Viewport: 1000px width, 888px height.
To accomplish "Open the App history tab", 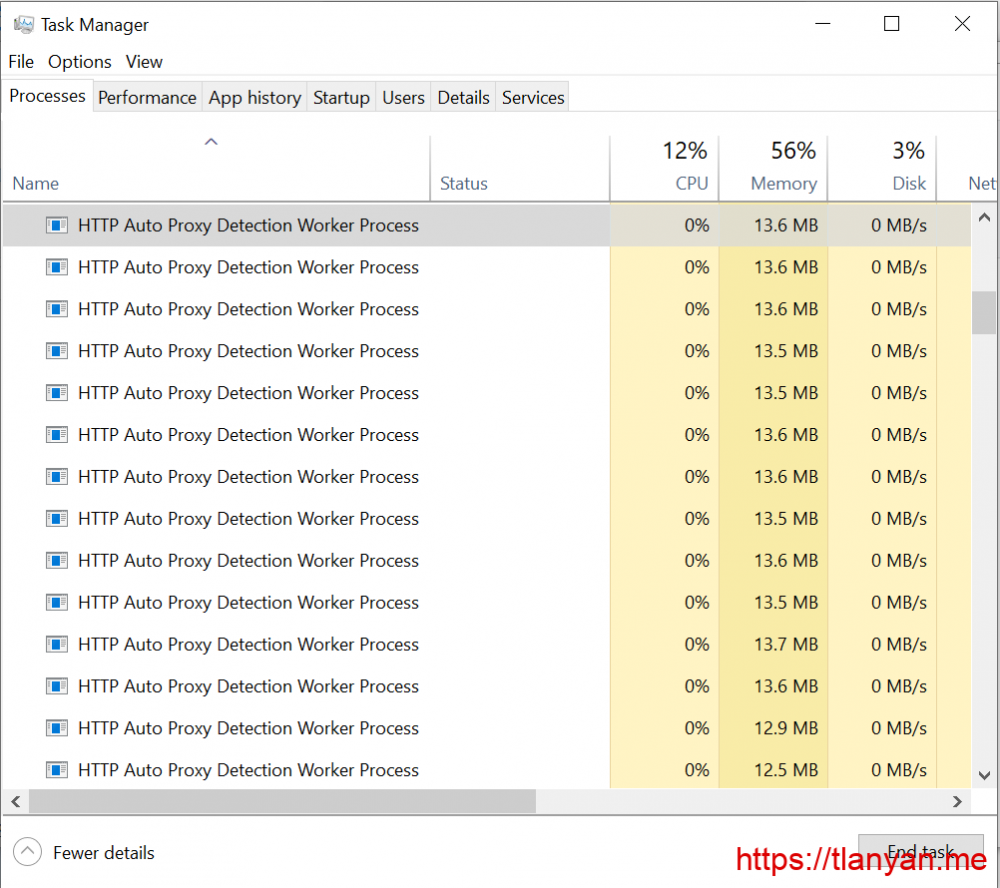I will point(254,97).
